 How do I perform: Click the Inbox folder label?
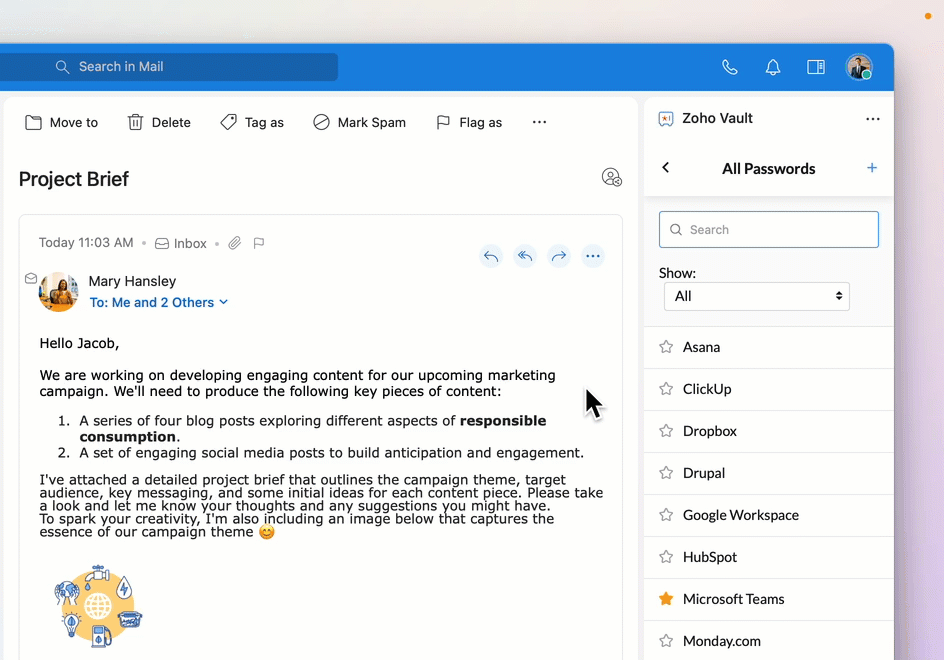[x=181, y=243]
